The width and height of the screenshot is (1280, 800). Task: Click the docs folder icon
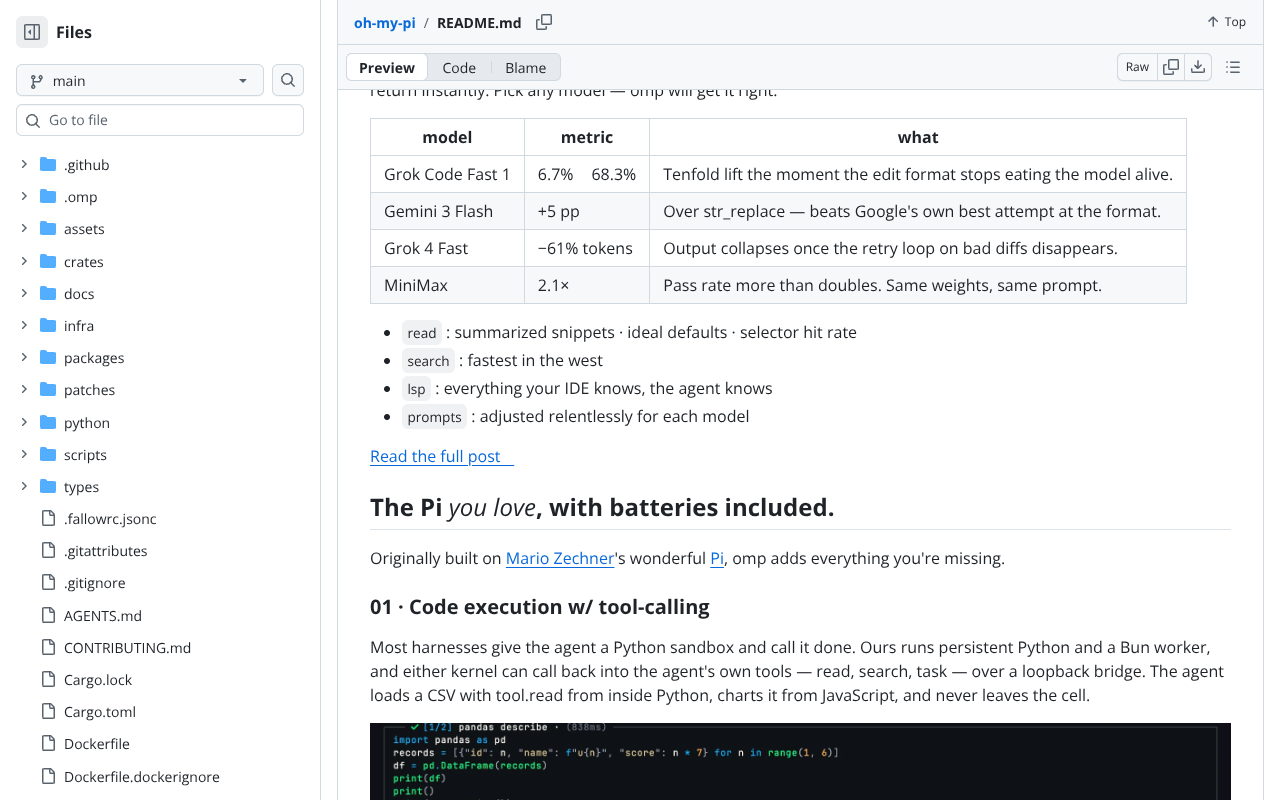pyautogui.click(x=48, y=293)
